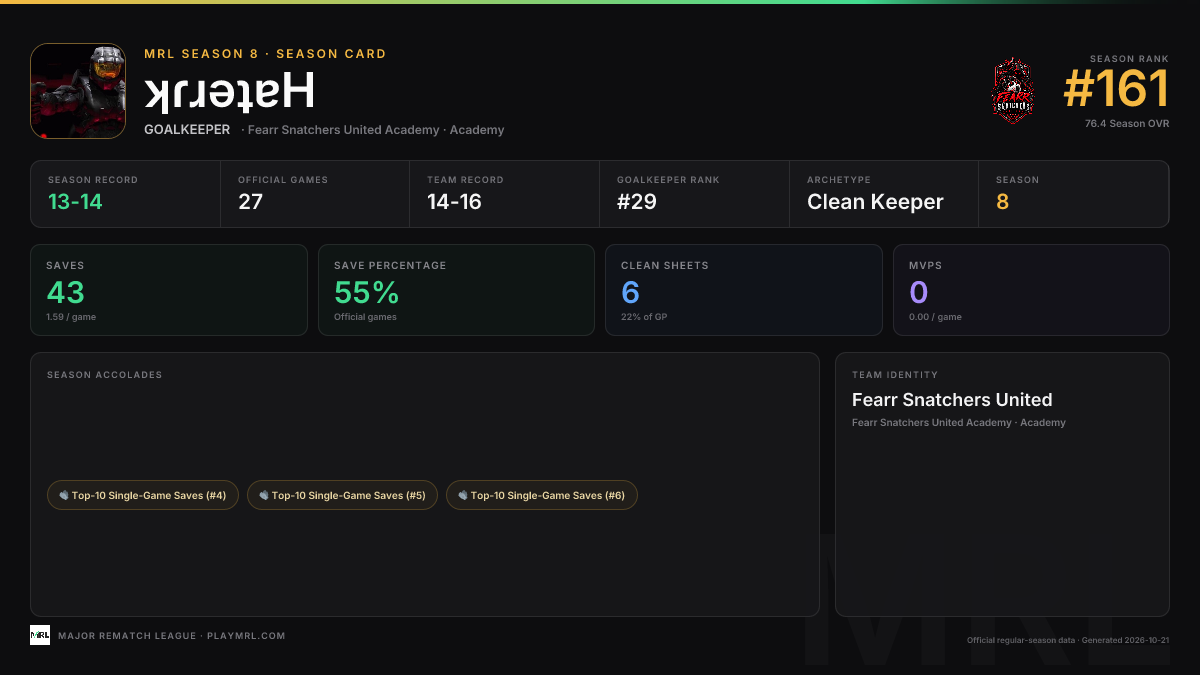Click the icon on the Single-Game Saves (#4) badge
The width and height of the screenshot is (1200, 675).
tap(64, 495)
